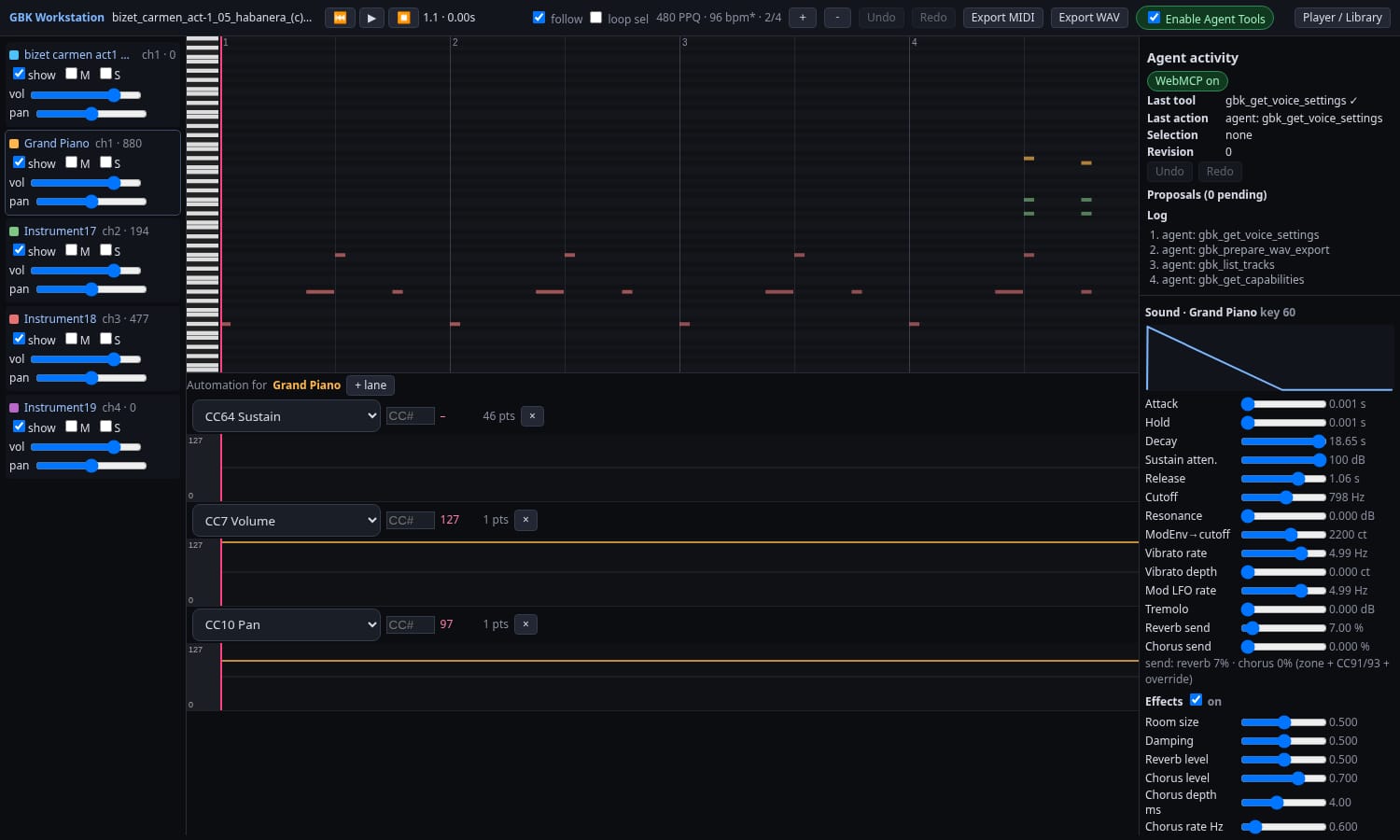Screen dimensions: 1400x840
Task: Mute the Instrument18 track
Action: tap(71, 339)
